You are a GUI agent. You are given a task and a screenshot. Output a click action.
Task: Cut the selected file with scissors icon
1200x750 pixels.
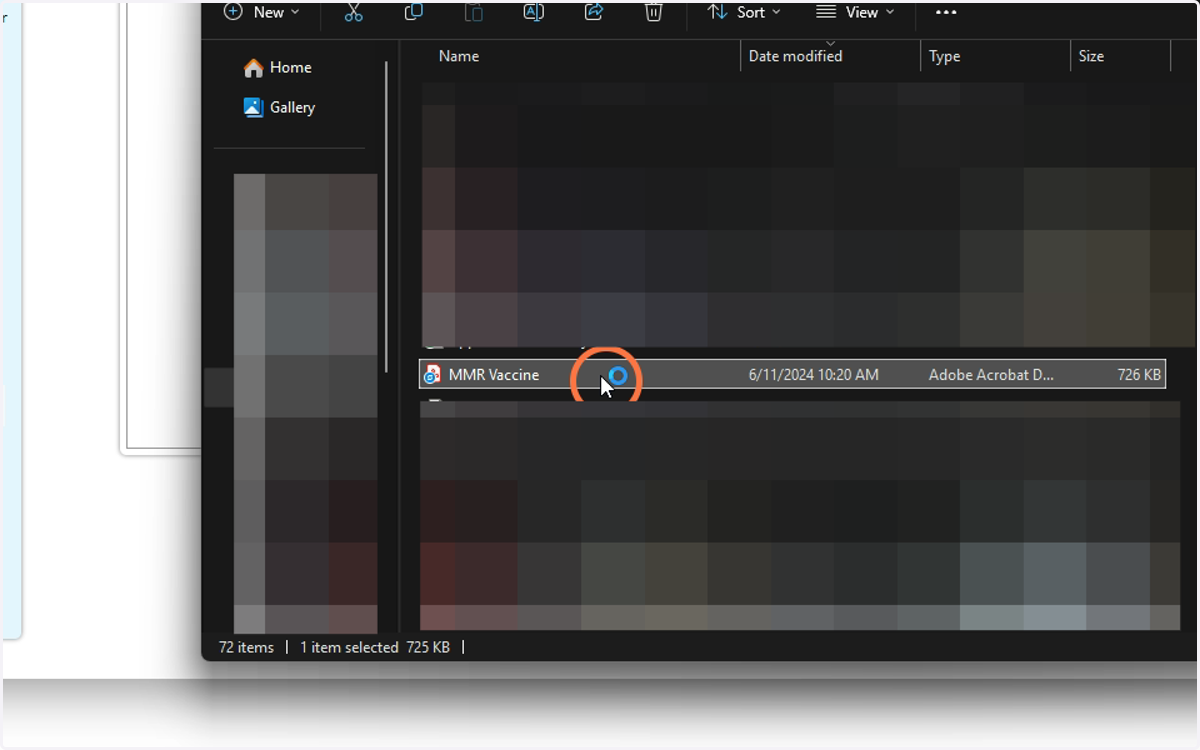click(x=353, y=12)
